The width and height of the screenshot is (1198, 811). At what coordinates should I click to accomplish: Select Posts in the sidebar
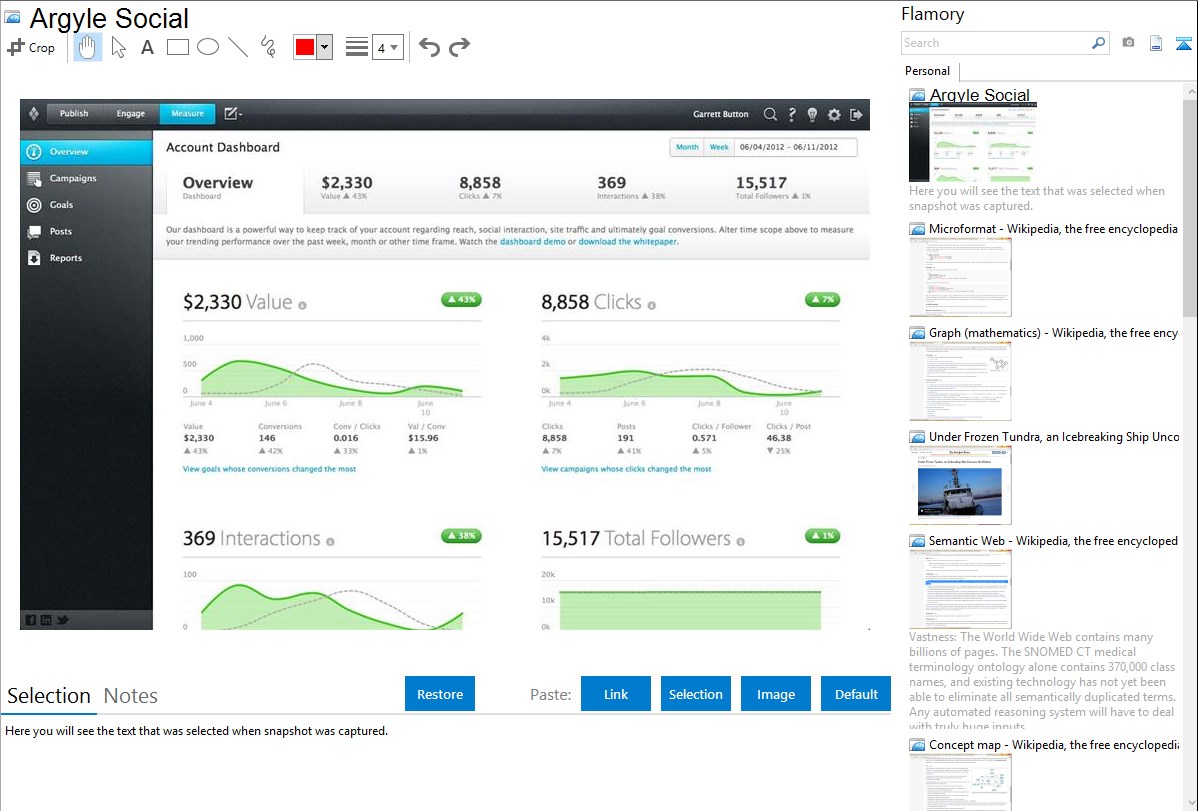point(86,231)
